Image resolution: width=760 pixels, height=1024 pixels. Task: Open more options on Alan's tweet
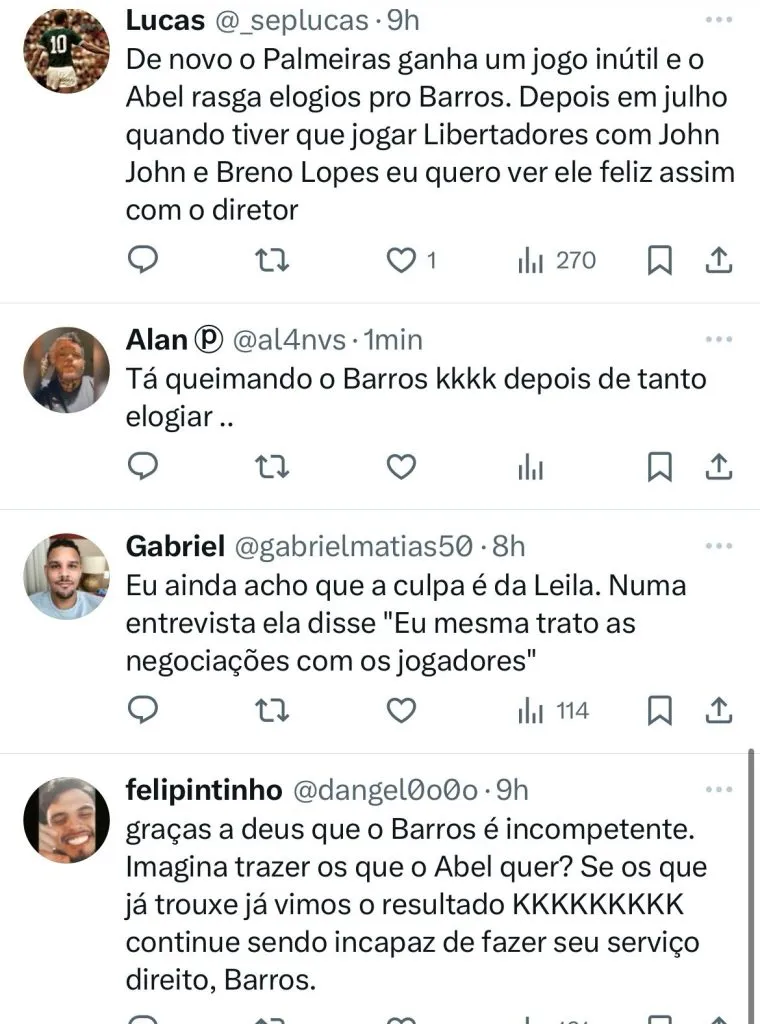point(718,339)
